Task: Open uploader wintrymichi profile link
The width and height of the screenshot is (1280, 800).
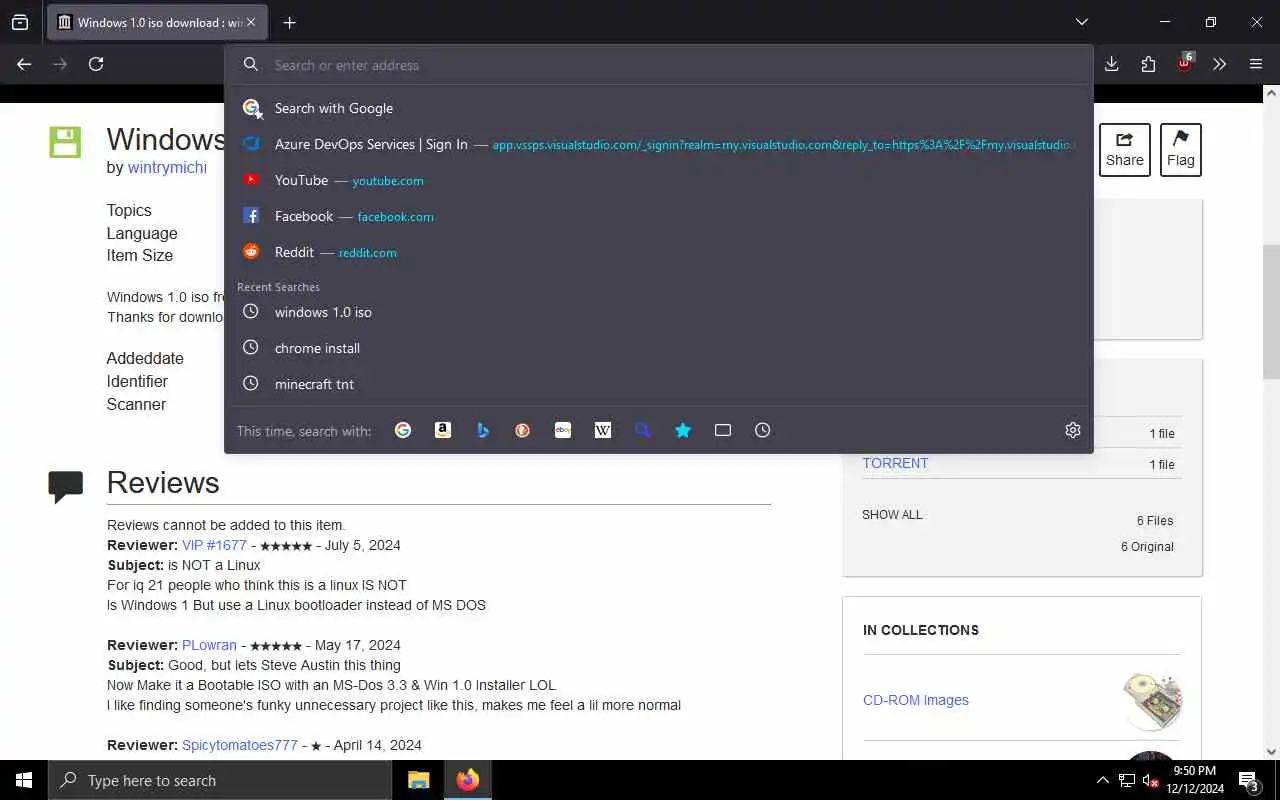Action: click(167, 168)
